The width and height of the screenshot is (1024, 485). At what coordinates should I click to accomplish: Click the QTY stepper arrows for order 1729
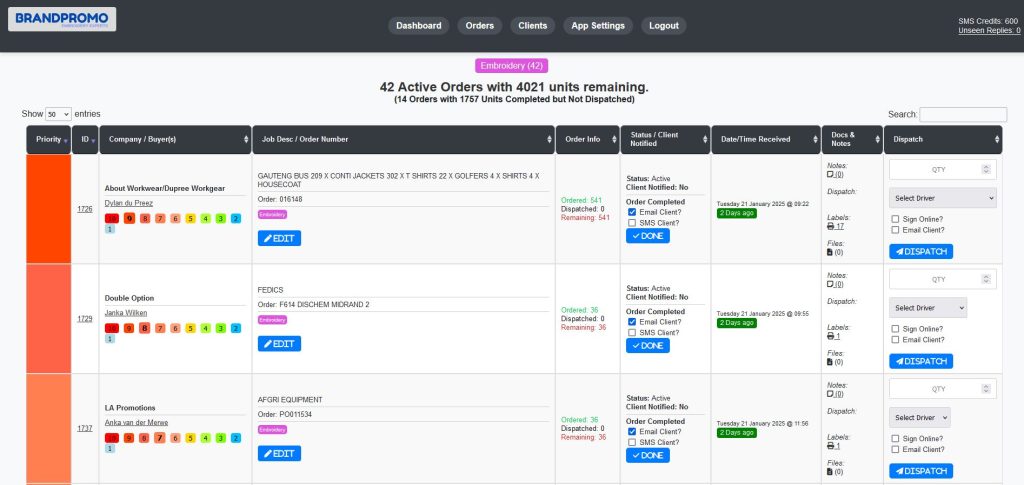pyautogui.click(x=986, y=279)
